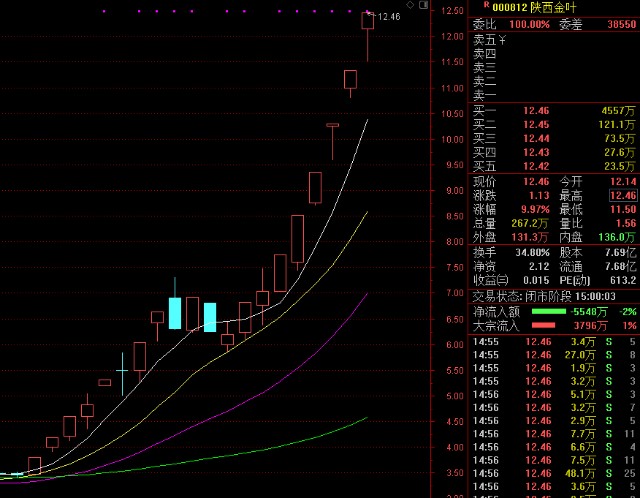The image size is (640, 498).
Task: Click the 卖一 ask row label
Action: [x=484, y=95]
